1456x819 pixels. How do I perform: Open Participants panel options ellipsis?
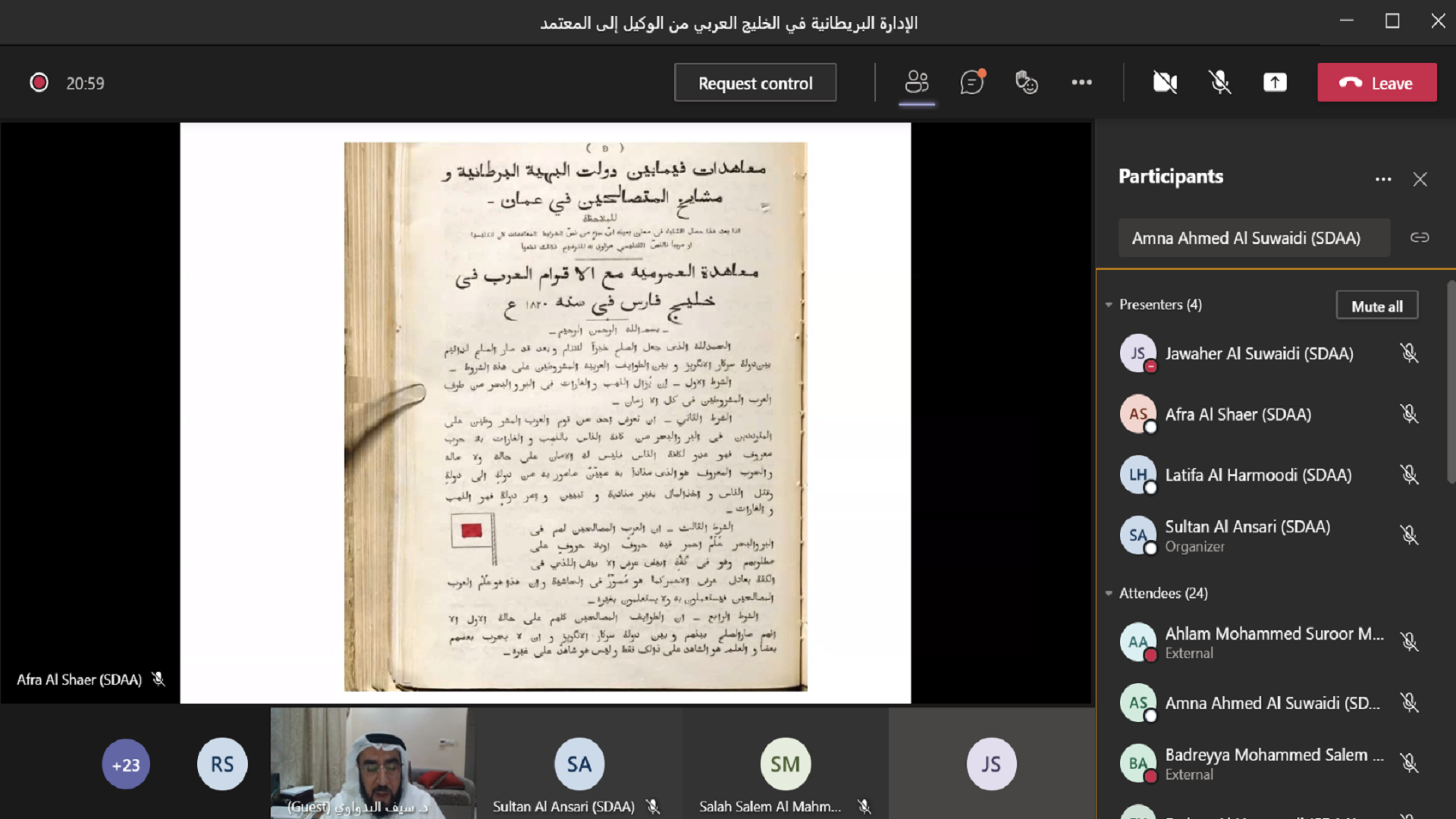tap(1382, 179)
